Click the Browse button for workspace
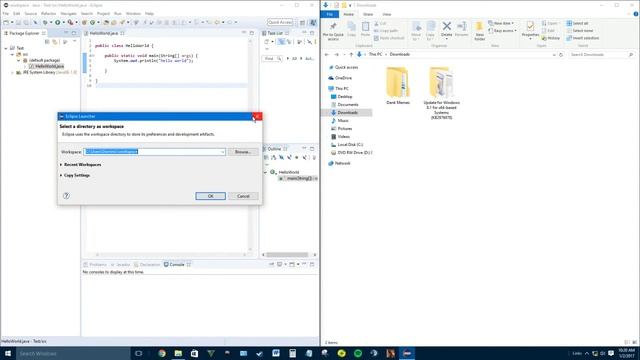This screenshot has height=360, width=640. pyautogui.click(x=243, y=152)
